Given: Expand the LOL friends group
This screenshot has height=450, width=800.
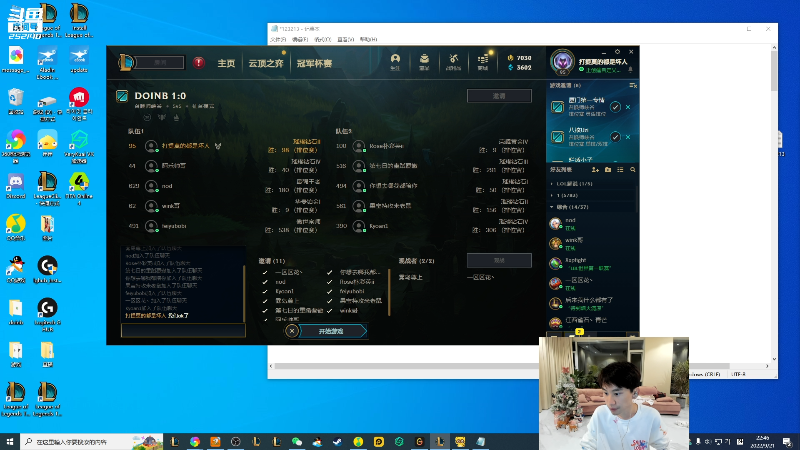Looking at the screenshot, I should pos(574,184).
